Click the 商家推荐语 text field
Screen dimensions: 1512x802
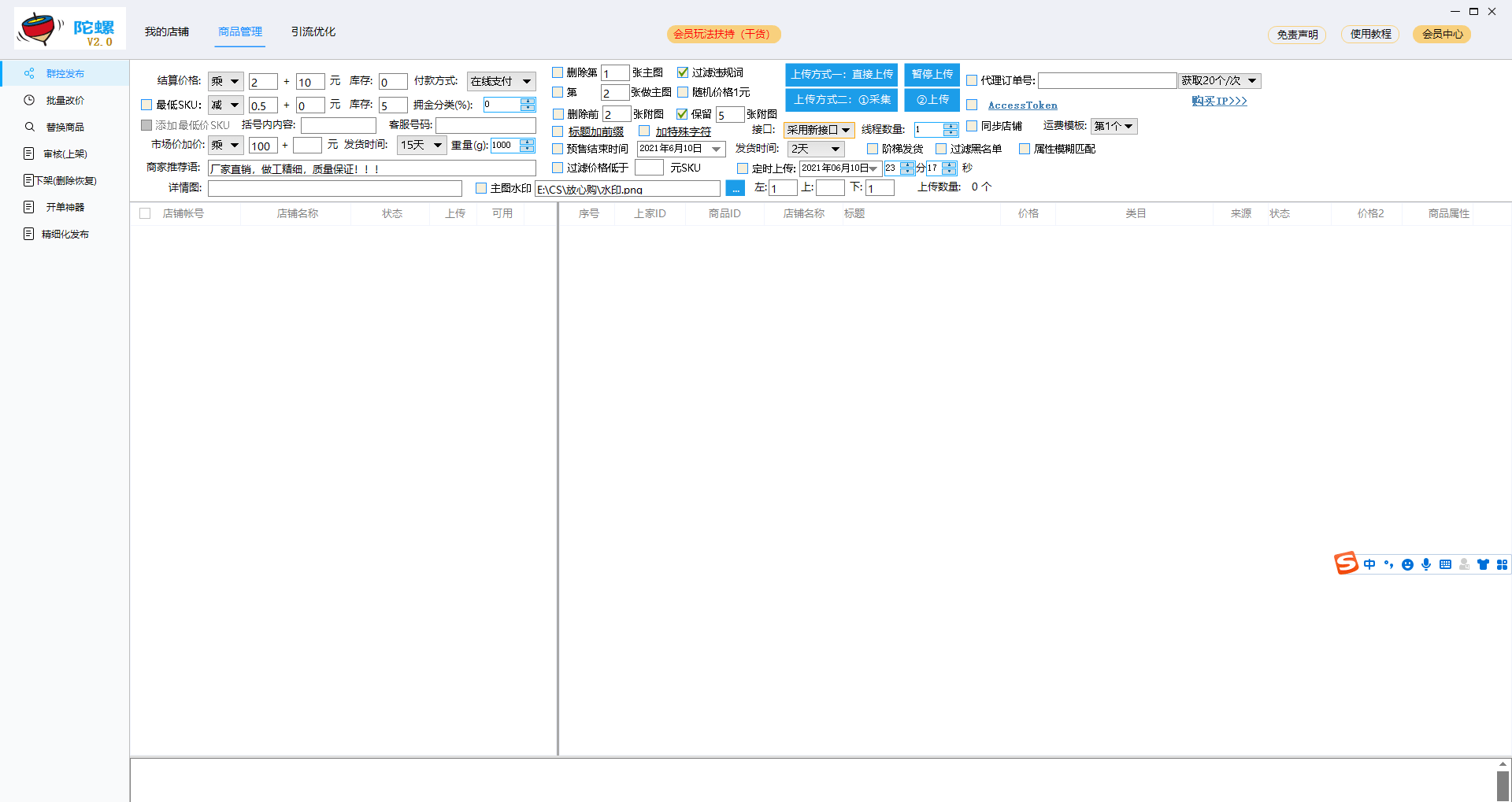pos(372,168)
